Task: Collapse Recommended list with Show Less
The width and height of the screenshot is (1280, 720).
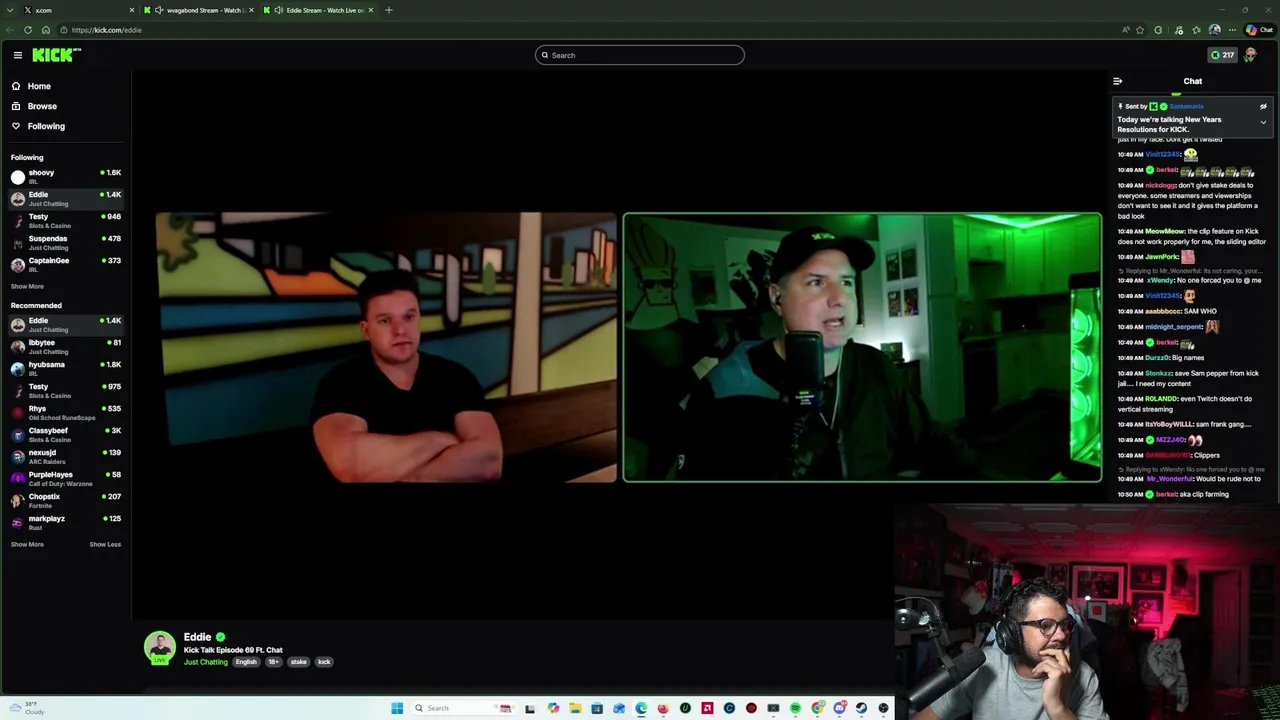Action: click(105, 544)
